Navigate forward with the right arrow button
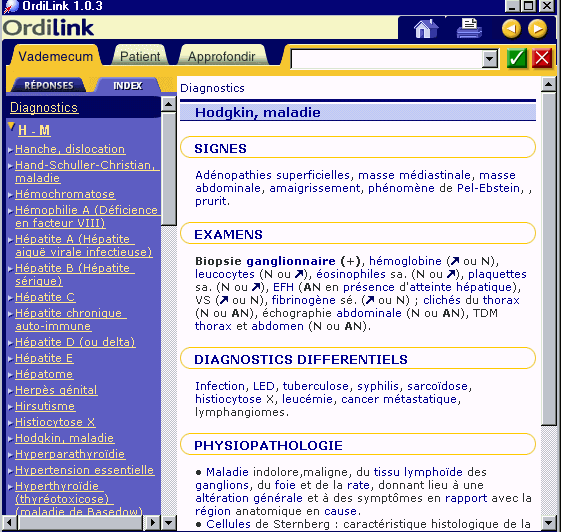Viewport: 561px width, 532px height. coord(537,29)
